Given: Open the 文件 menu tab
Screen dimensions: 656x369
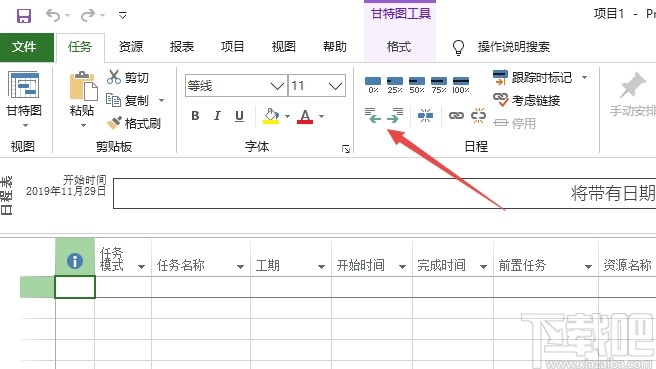Looking at the screenshot, I should pos(24,47).
